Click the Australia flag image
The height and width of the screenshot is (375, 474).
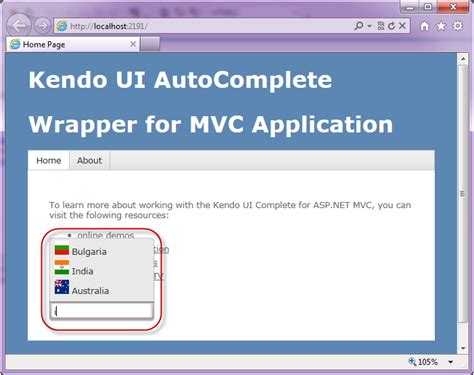pos(62,287)
